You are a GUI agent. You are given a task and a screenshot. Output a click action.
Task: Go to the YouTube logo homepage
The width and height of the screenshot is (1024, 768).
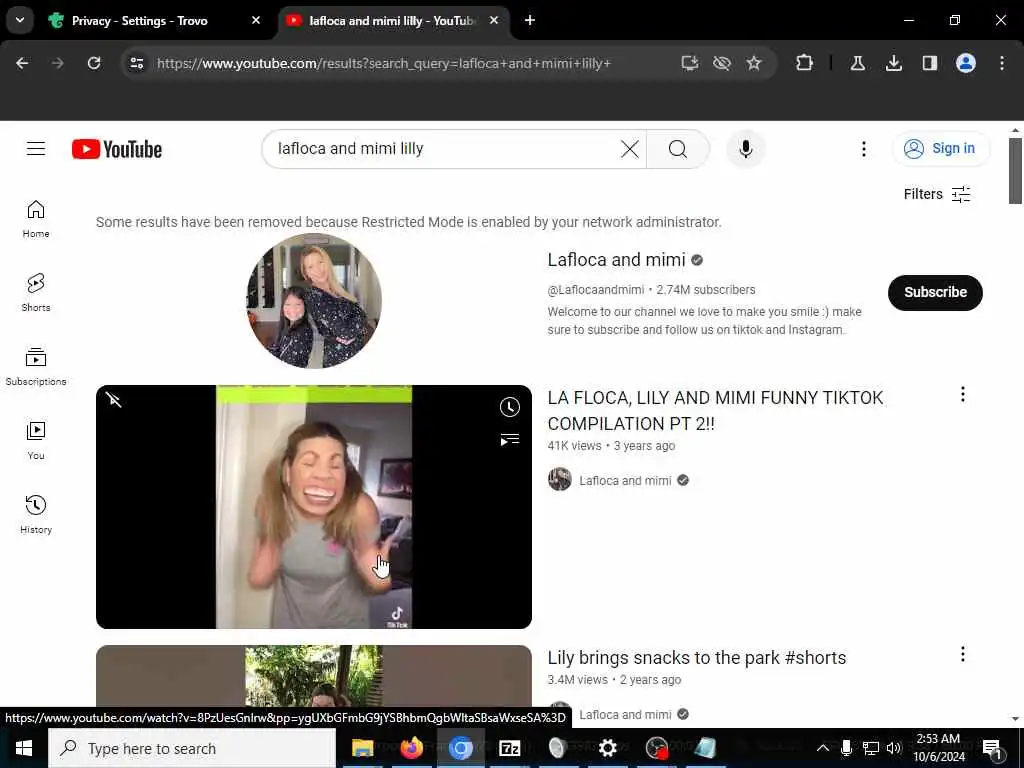tap(117, 149)
